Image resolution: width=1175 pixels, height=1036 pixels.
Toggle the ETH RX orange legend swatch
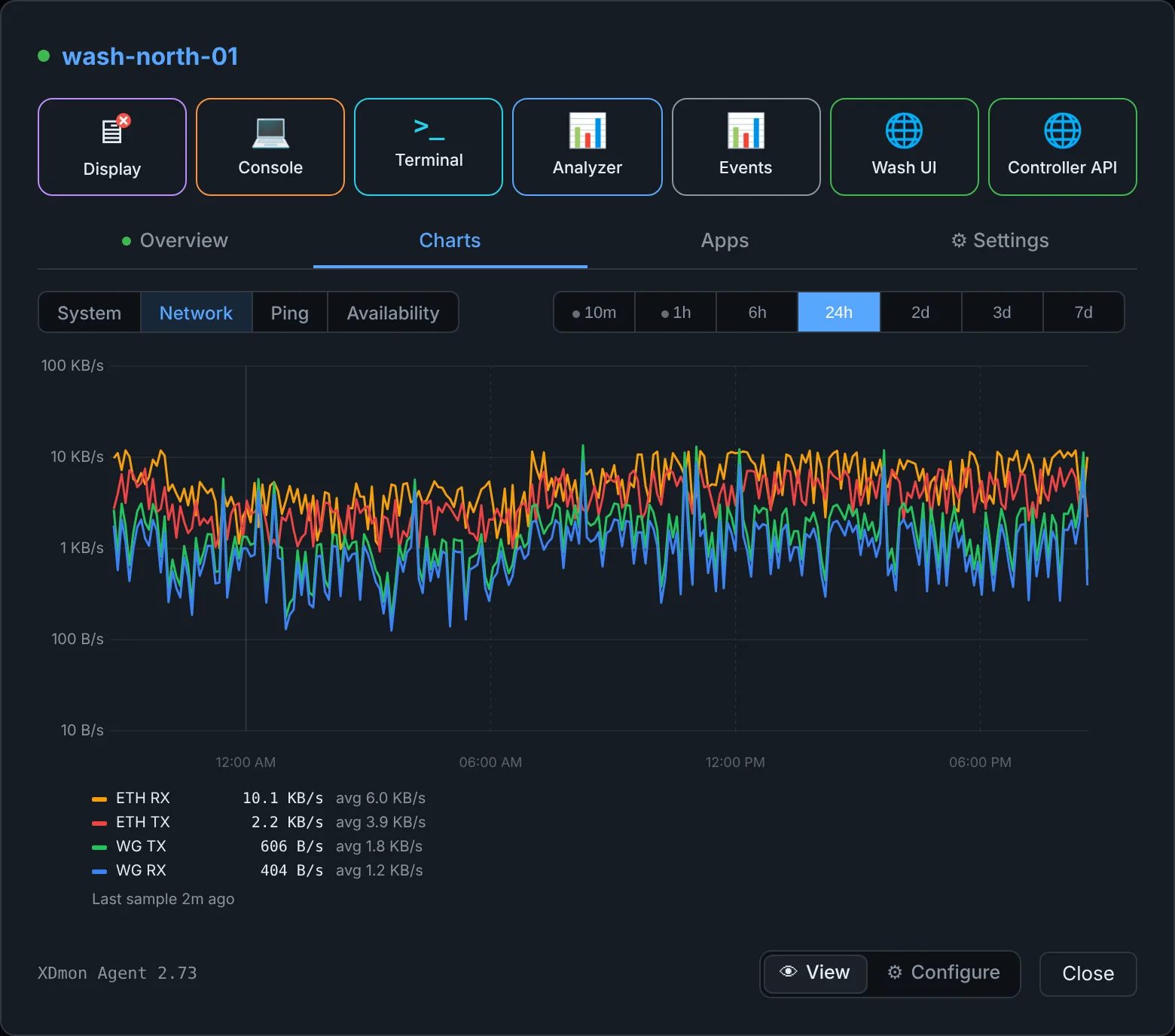(x=99, y=799)
